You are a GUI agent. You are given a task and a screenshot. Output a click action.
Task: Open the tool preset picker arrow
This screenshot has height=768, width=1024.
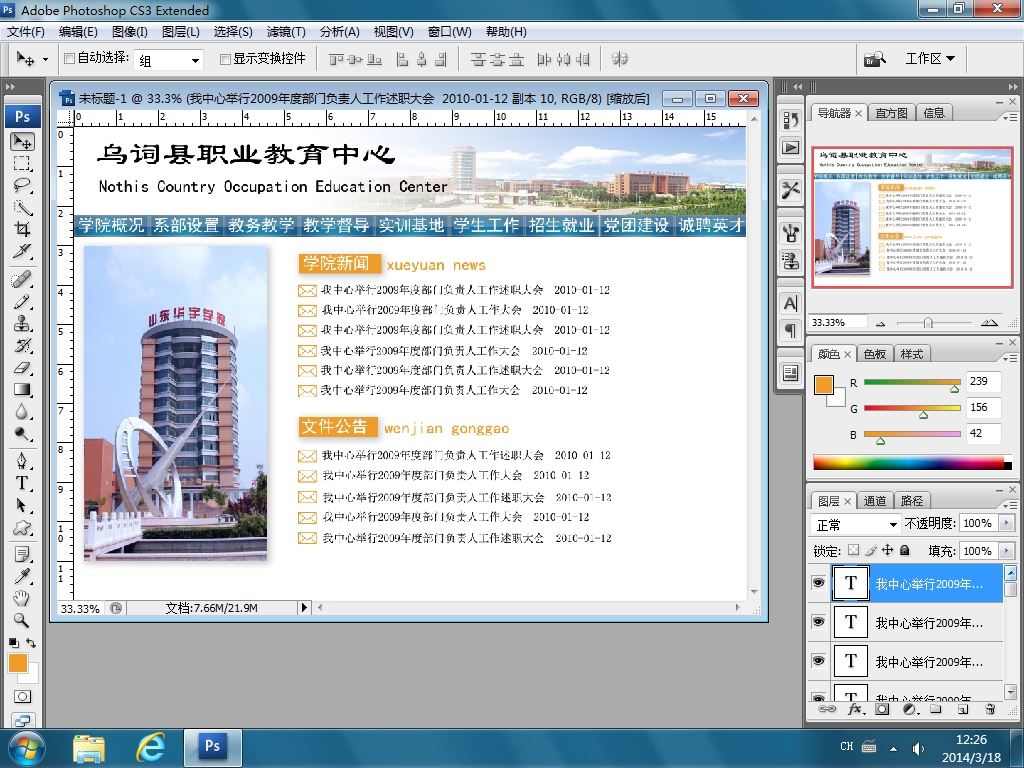(x=45, y=59)
